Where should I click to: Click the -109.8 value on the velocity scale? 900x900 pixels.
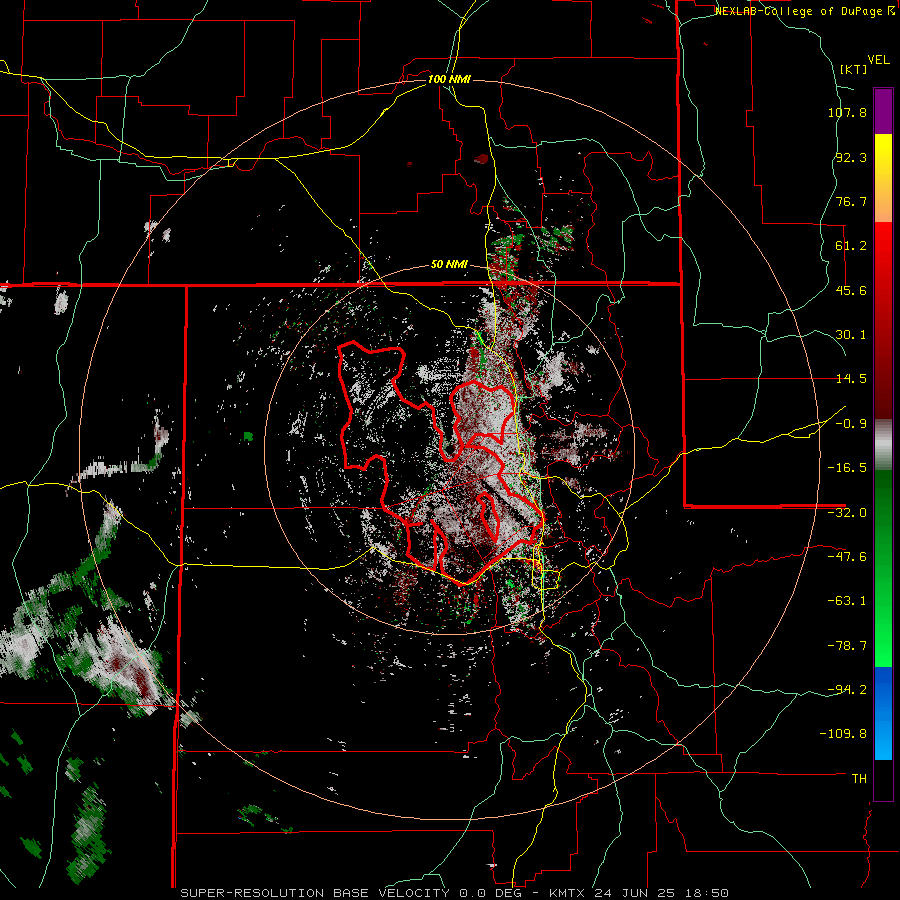pos(844,734)
